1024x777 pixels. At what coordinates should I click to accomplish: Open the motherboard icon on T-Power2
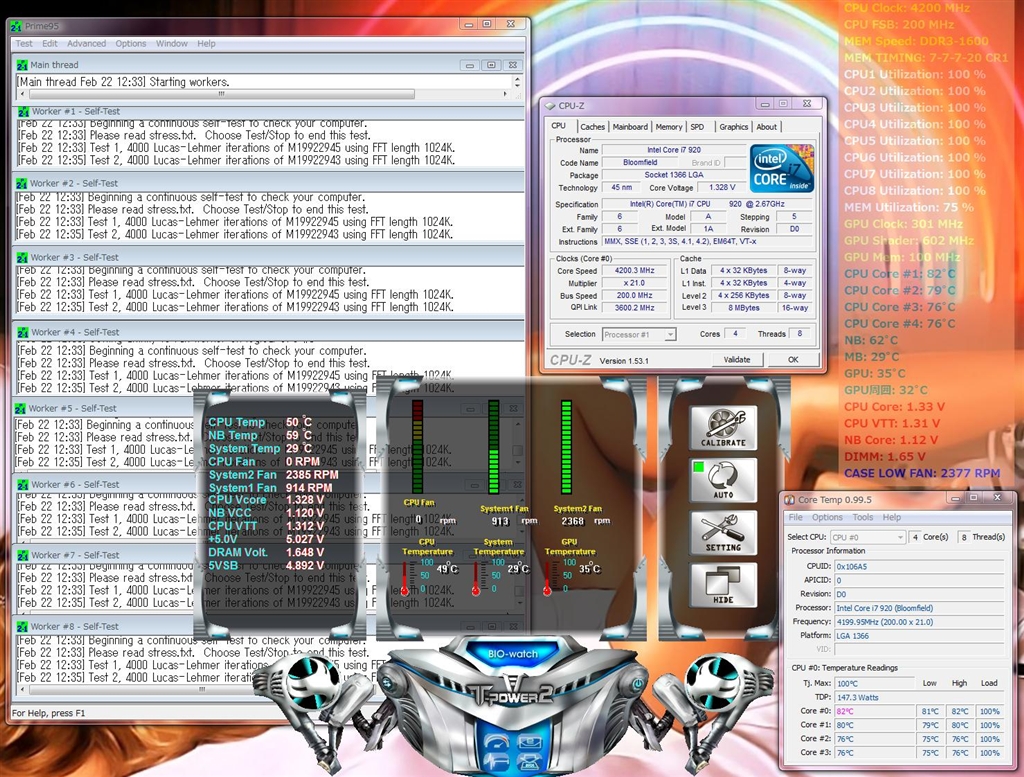click(530, 741)
